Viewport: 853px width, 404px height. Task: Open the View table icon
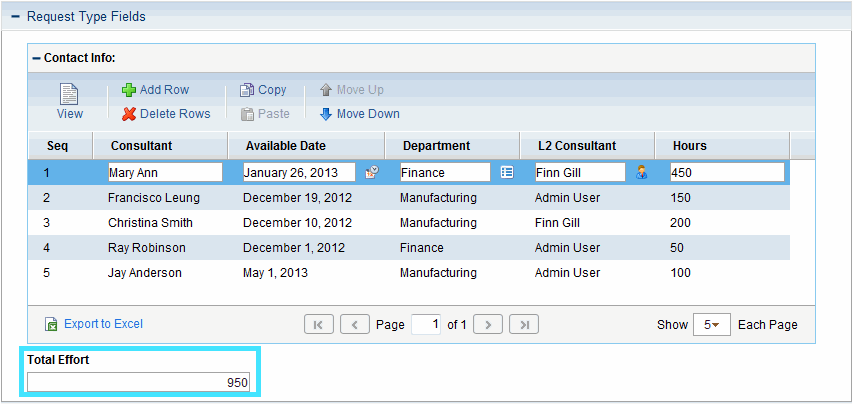pyautogui.click(x=69, y=101)
